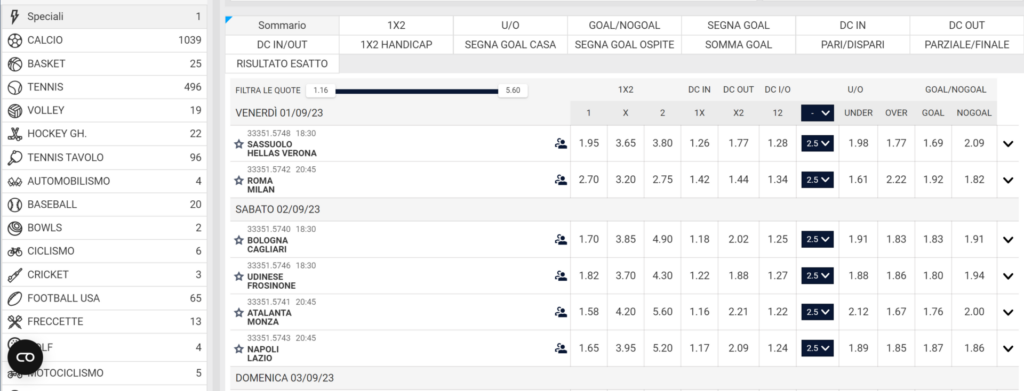Viewport: 1024px width, 391px height.
Task: Click the Speciali lightning icon
Action: click(x=14, y=16)
